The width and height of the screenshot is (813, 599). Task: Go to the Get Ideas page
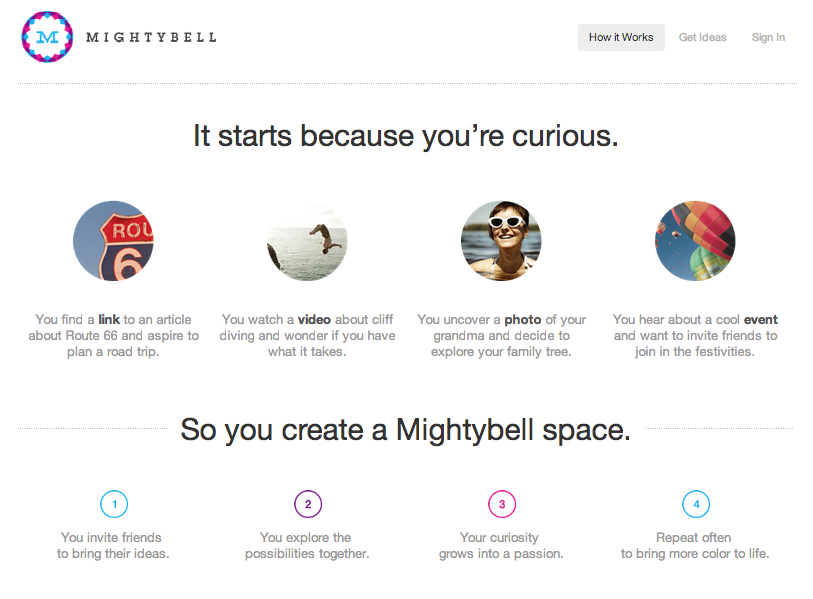(703, 37)
